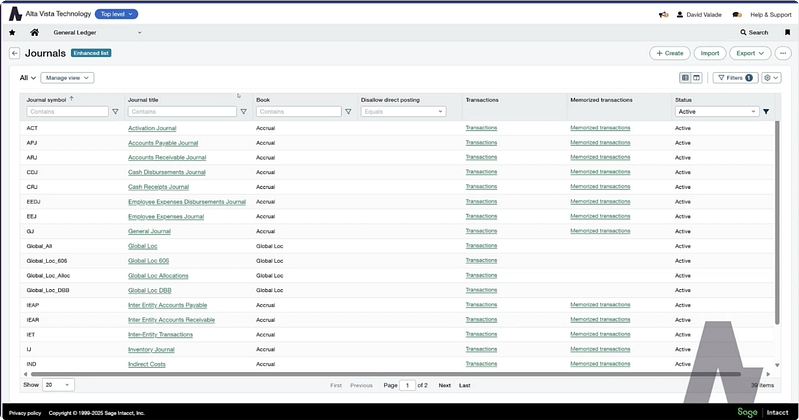799x420 pixels.
Task: Click the back arrow beside Journals
Action: (x=14, y=53)
